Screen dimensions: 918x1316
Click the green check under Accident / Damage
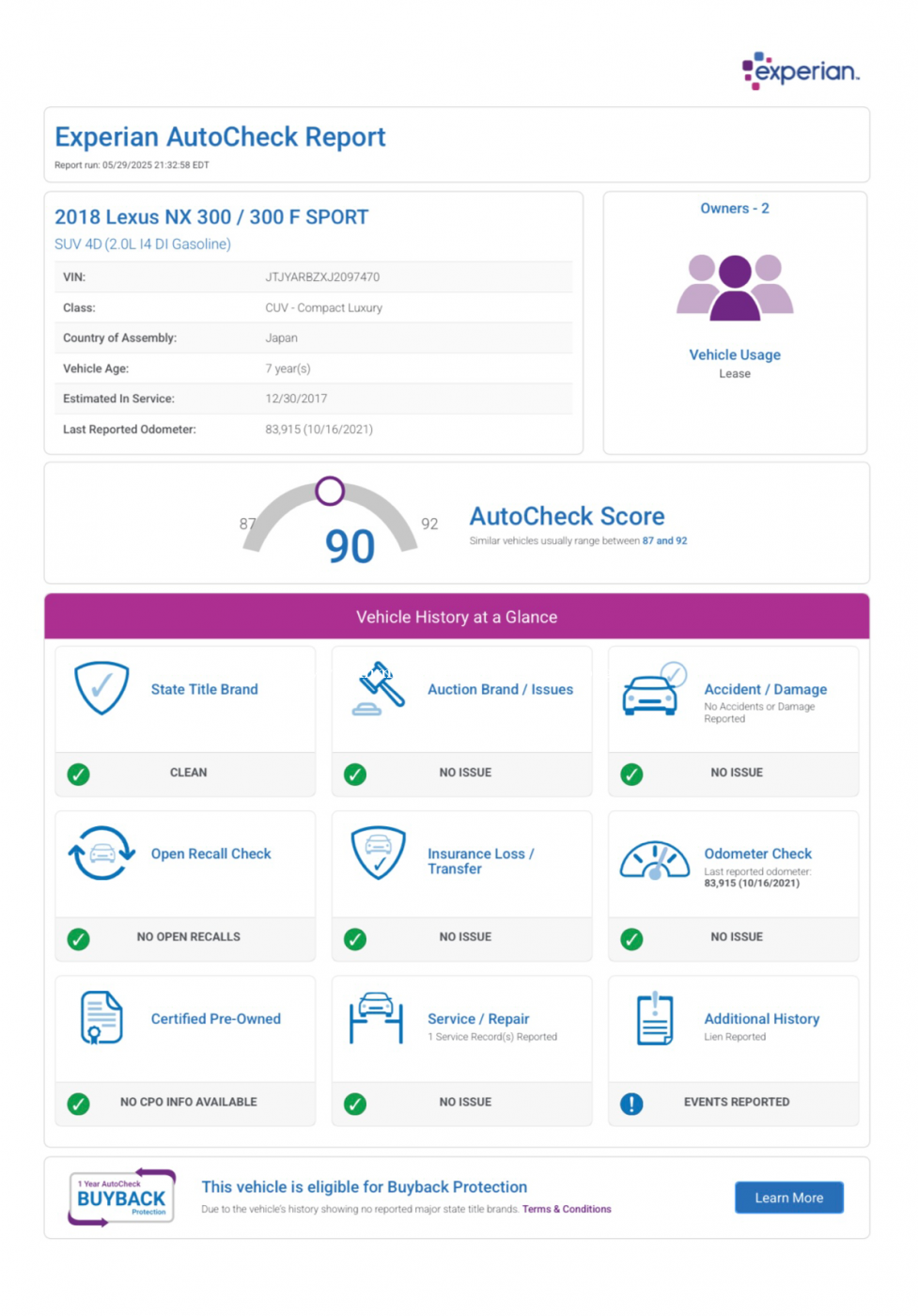point(632,775)
